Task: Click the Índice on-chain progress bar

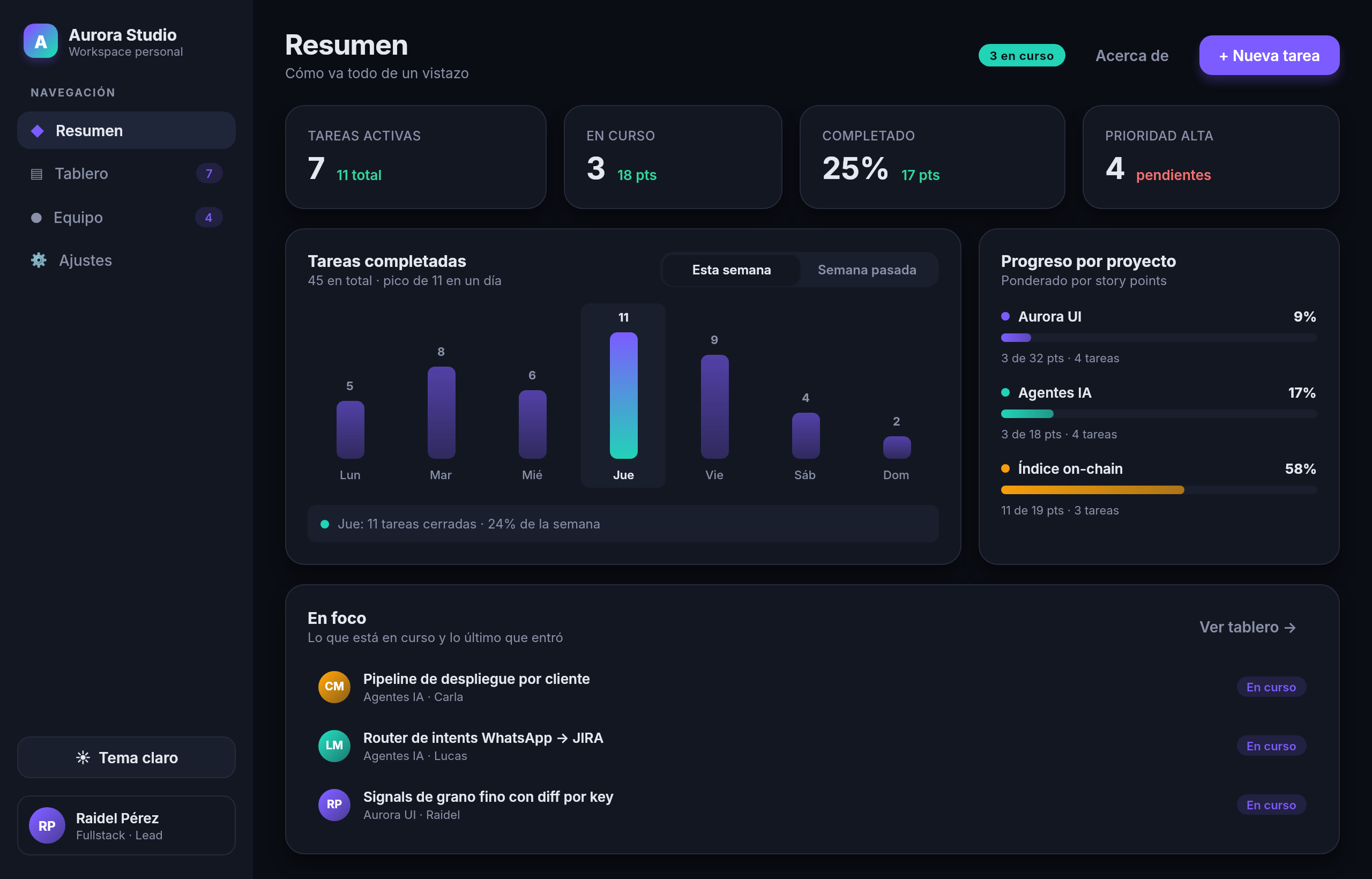Action: pyautogui.click(x=1159, y=490)
